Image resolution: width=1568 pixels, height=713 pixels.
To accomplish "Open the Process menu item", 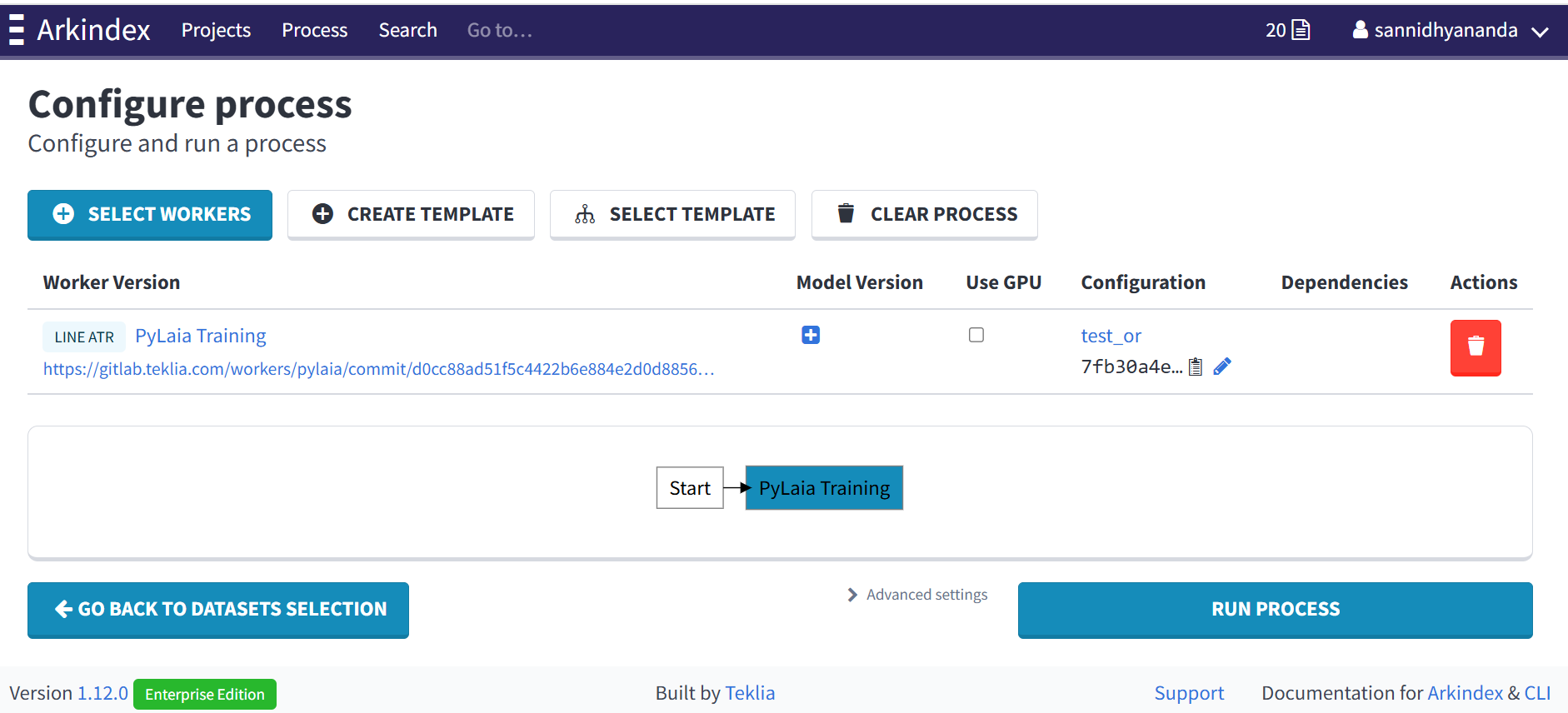I will (x=314, y=30).
